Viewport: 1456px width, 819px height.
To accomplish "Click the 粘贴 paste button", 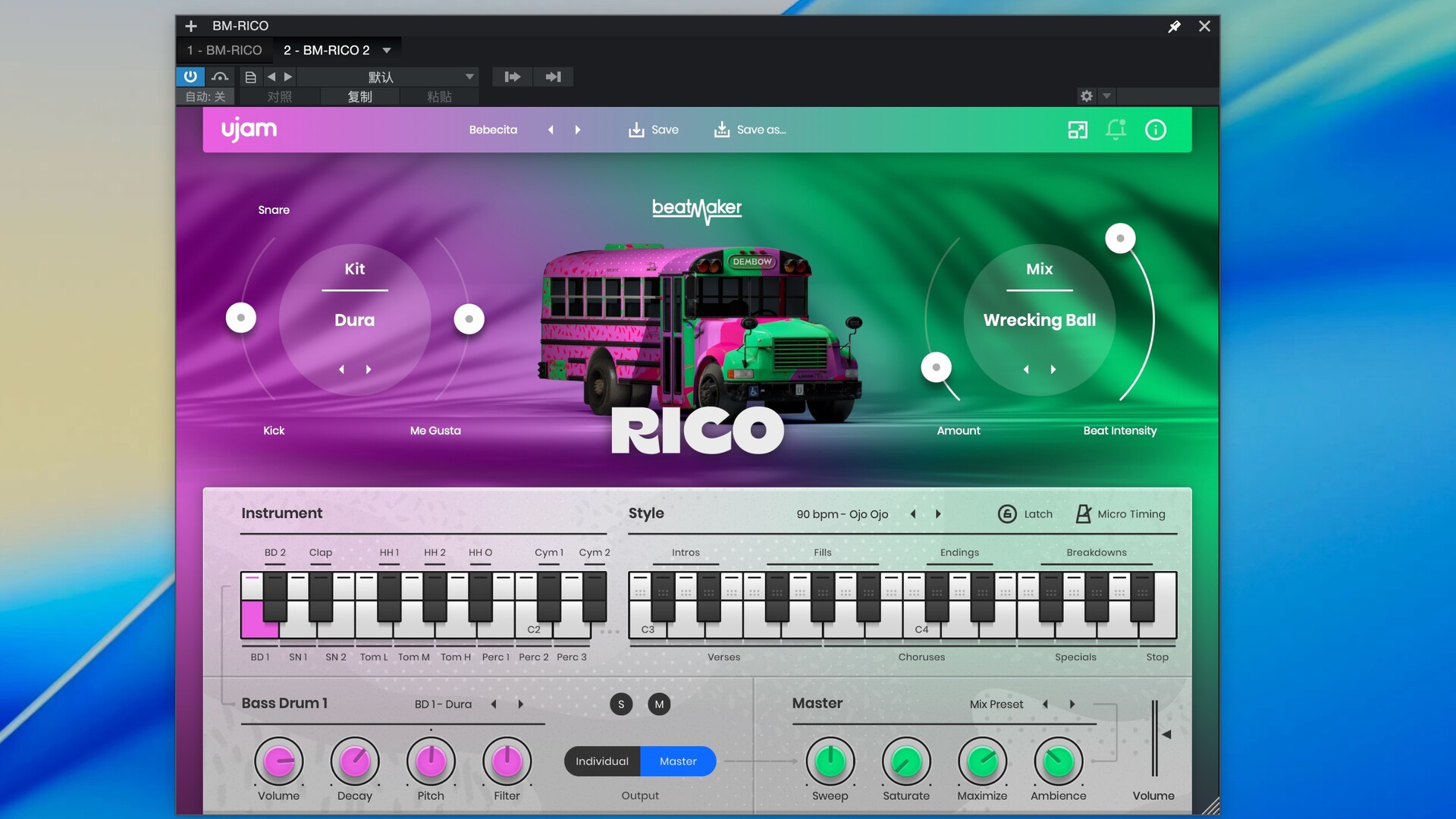I will 439,96.
